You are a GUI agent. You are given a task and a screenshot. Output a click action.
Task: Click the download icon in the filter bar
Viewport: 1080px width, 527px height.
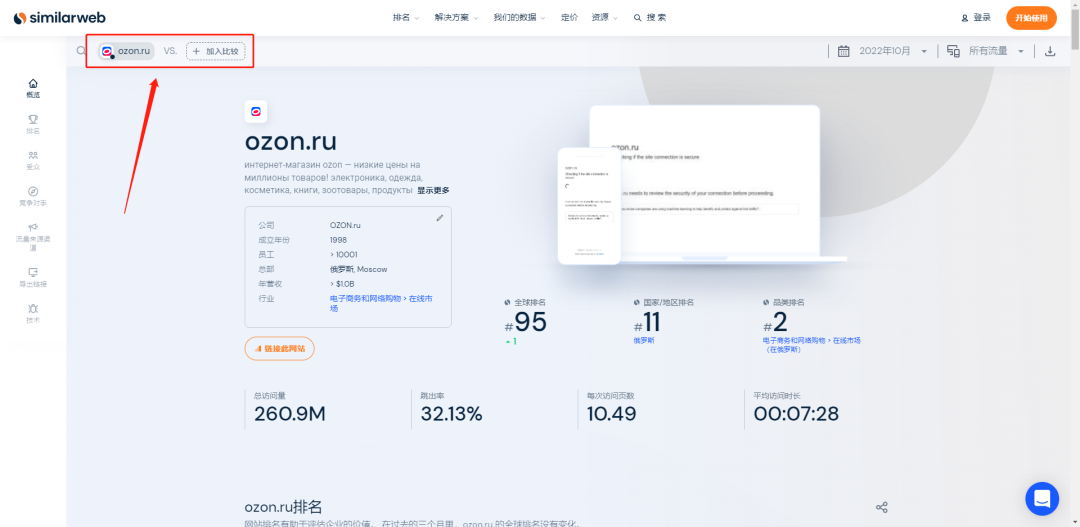click(1050, 51)
